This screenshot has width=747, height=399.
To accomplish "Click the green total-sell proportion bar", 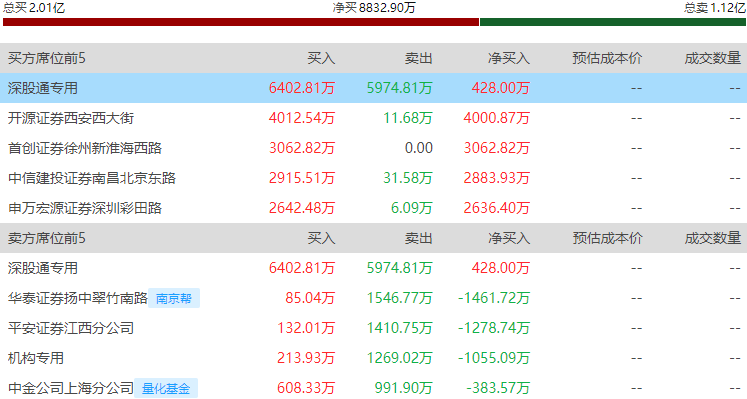I will [x=613, y=22].
